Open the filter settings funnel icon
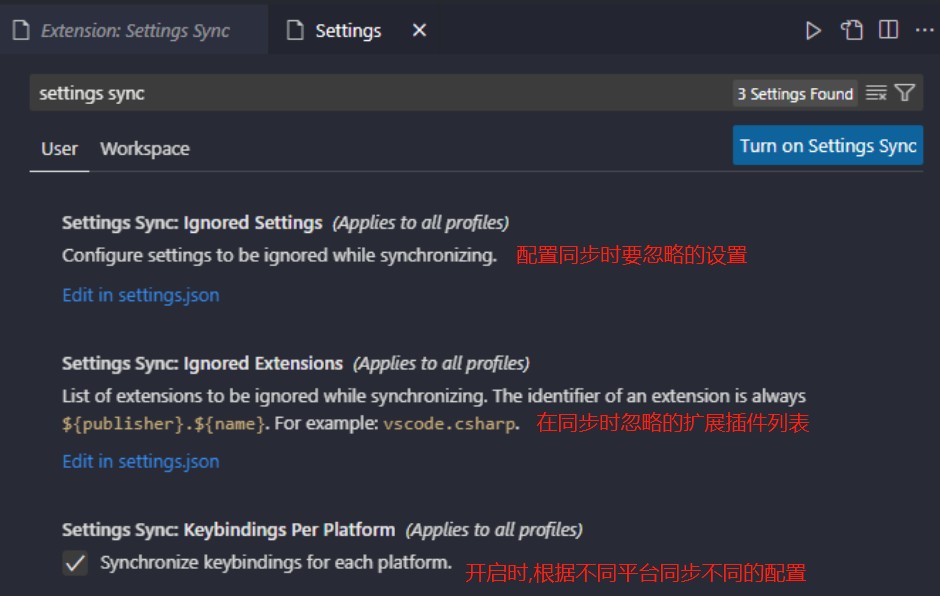 coord(905,93)
